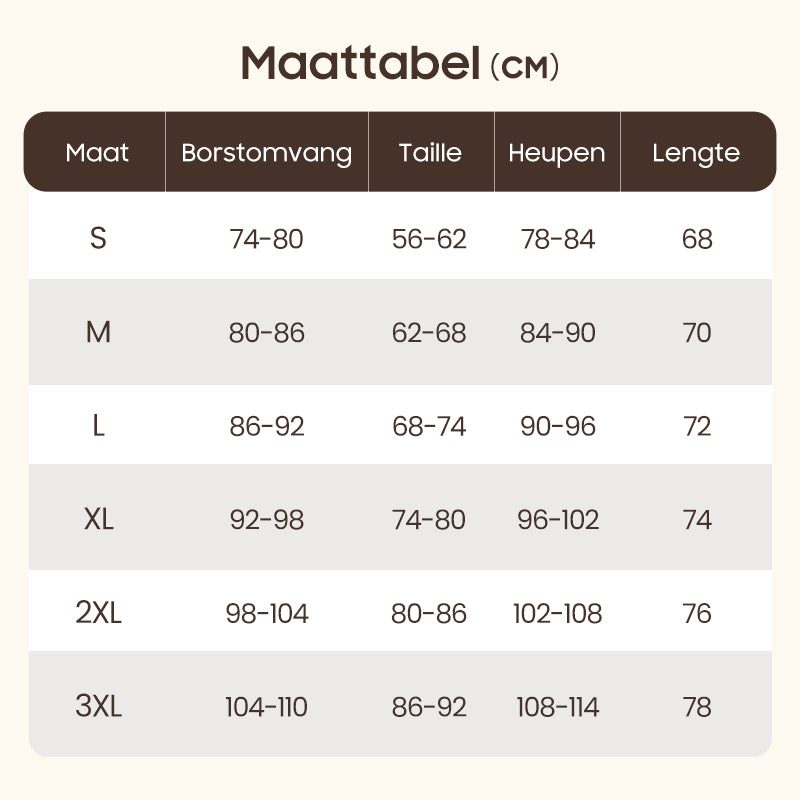Select size L row label
This screenshot has height=800, width=800.
click(x=98, y=426)
